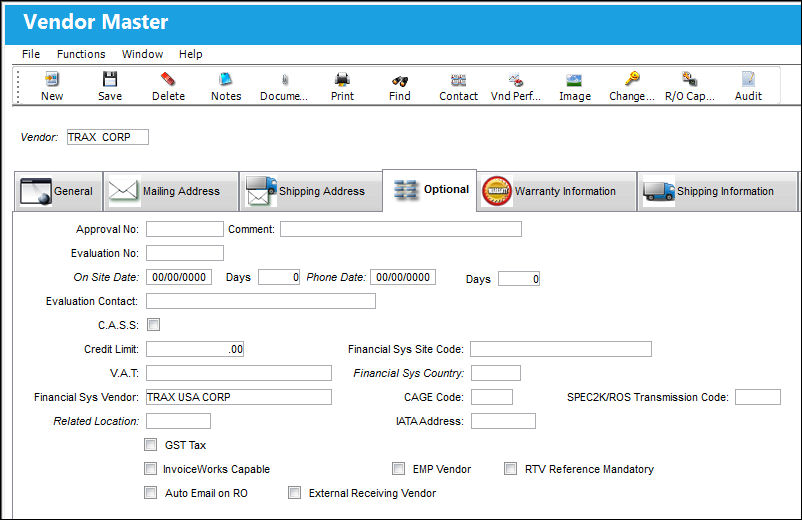Switch to the General tab
The width and height of the screenshot is (802, 520).
pyautogui.click(x=58, y=191)
